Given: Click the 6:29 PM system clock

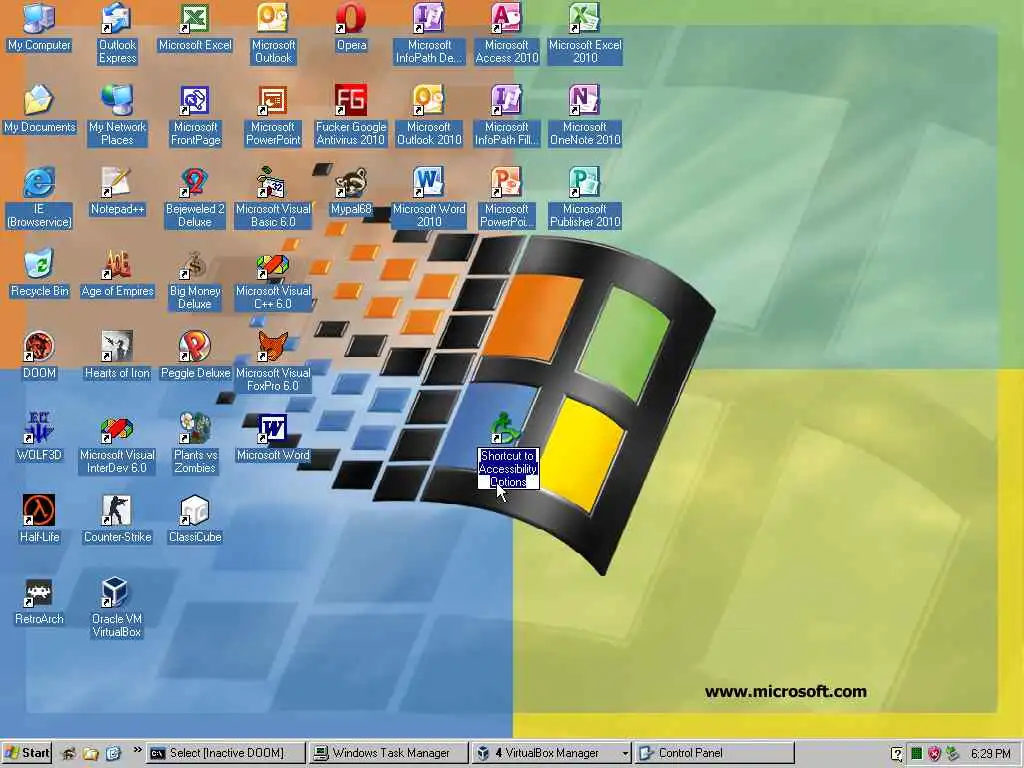Looking at the screenshot, I should [990, 754].
